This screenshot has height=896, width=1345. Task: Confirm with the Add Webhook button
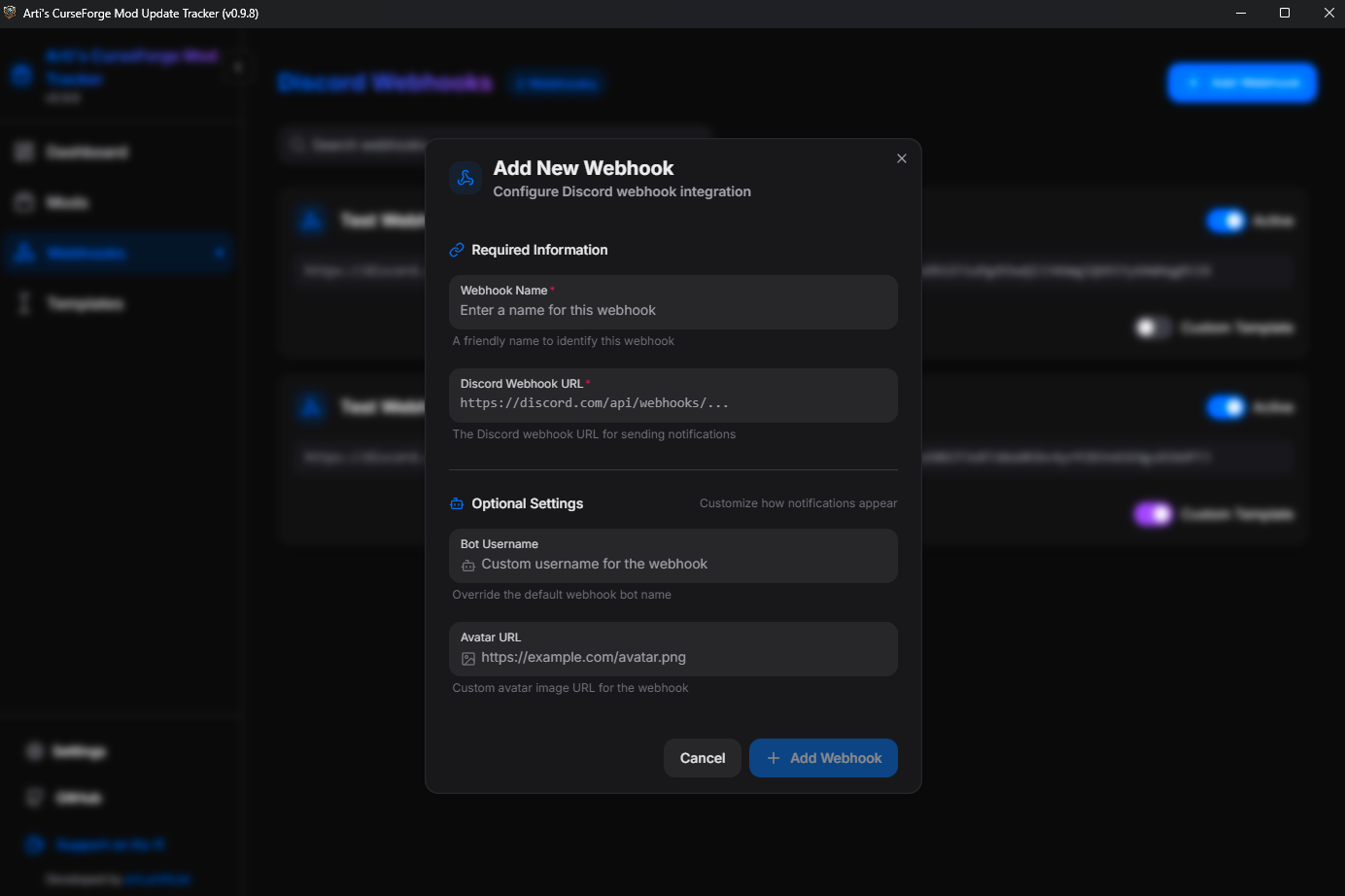pyautogui.click(x=823, y=758)
